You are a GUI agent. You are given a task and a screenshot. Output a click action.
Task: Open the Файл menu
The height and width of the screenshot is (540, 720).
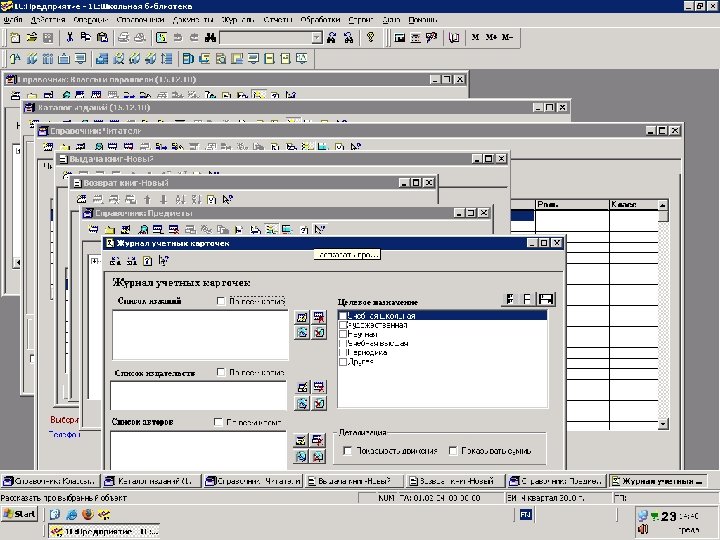[13, 20]
